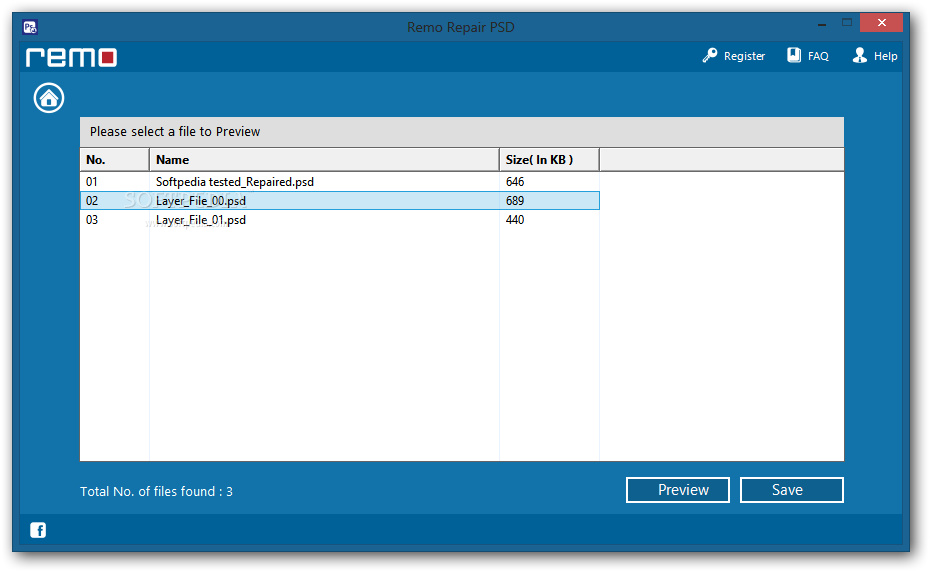The image size is (930, 572).
Task: Select Softpedia tested_Repaired.psd file
Action: [235, 182]
